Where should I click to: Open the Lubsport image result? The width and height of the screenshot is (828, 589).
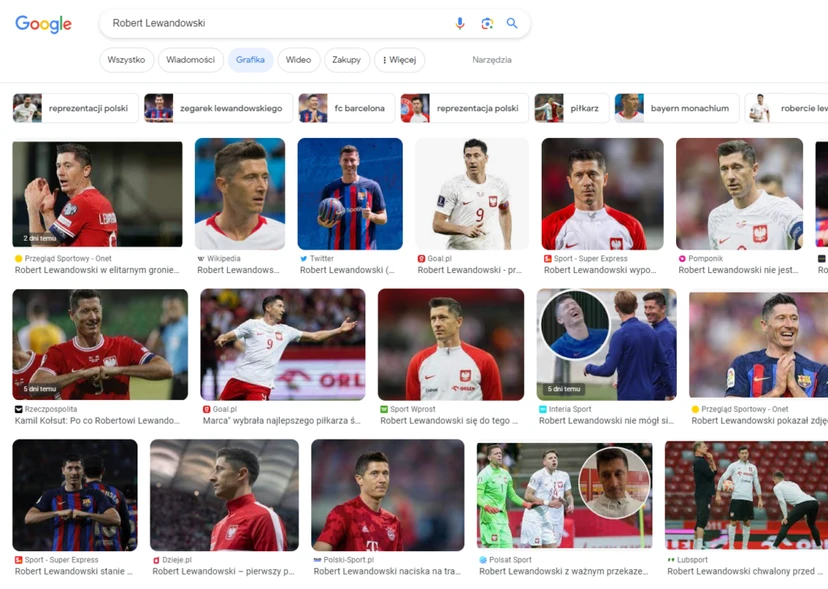[x=747, y=495]
